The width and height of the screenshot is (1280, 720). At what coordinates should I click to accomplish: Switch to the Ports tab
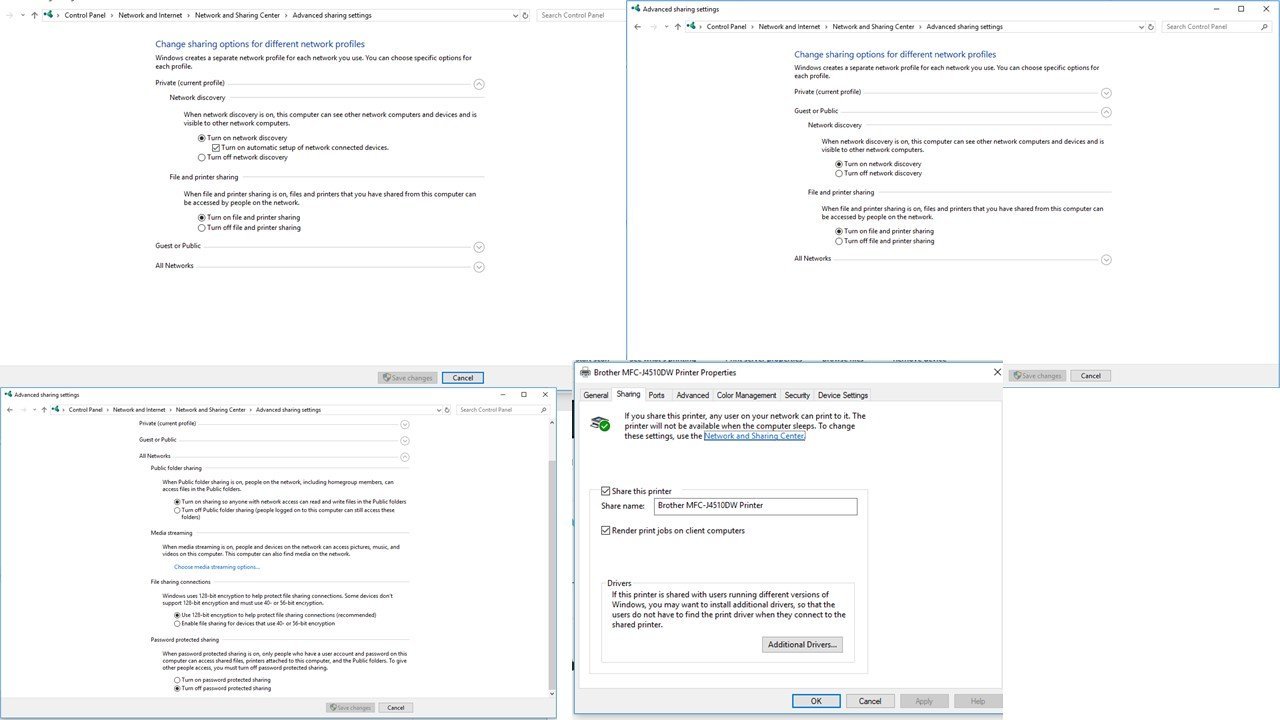click(656, 395)
